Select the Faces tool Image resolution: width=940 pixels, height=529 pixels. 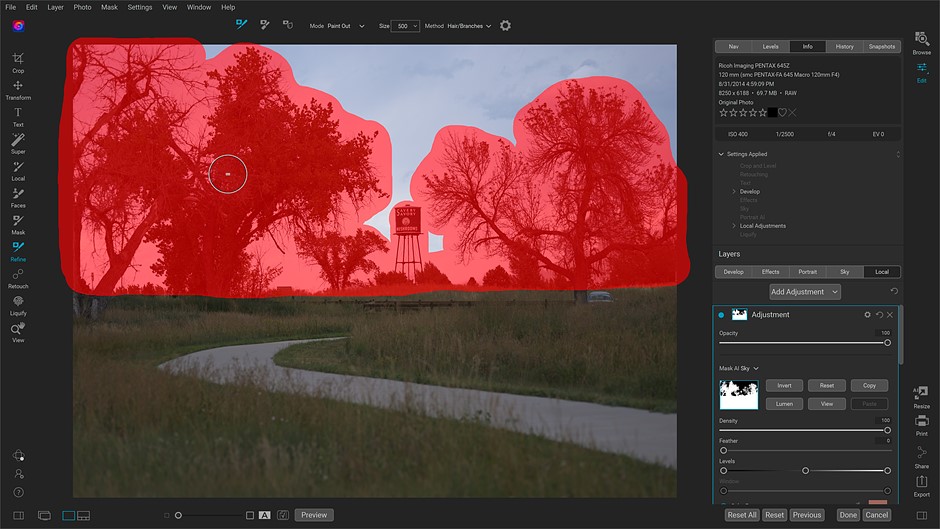18,197
